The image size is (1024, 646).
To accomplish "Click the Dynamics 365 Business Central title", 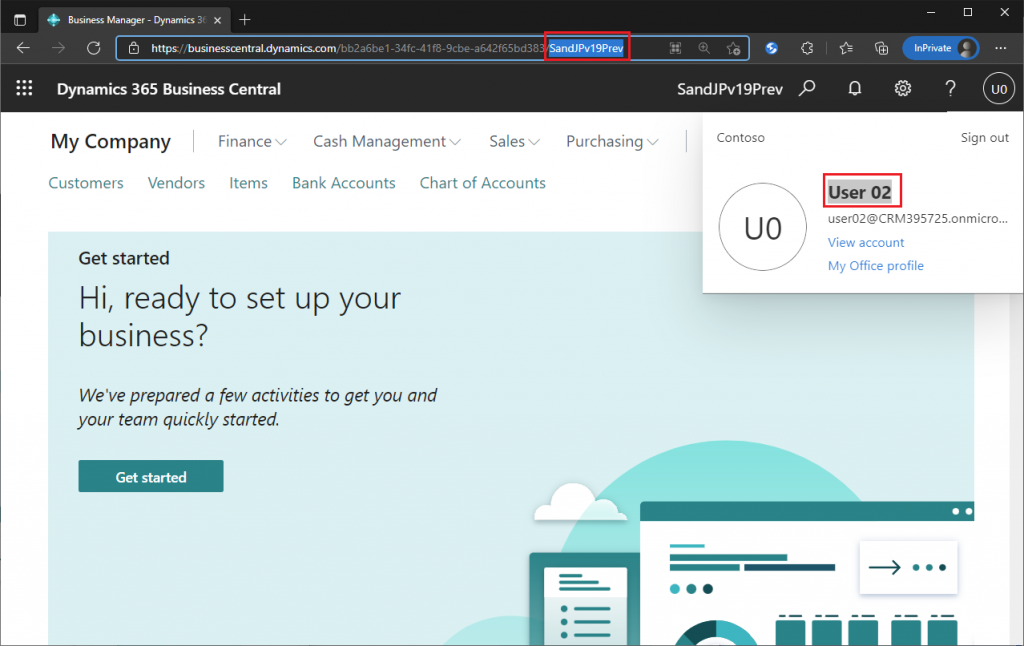I will [x=168, y=89].
